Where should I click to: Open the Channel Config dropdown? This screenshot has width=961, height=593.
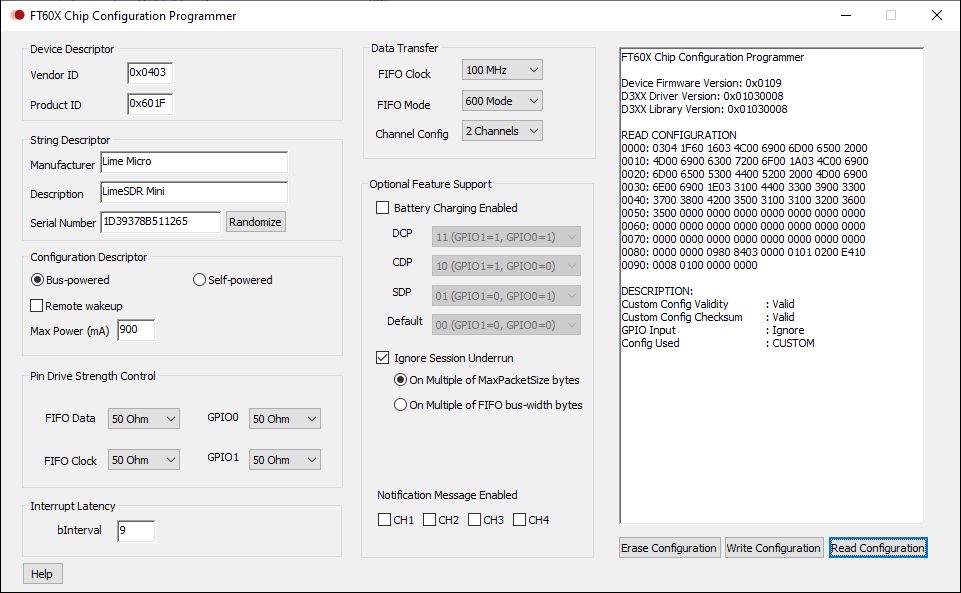point(502,131)
